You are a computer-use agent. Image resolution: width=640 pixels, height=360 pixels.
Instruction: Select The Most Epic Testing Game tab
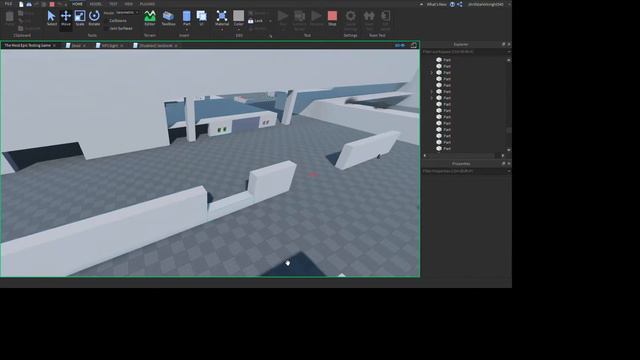pyautogui.click(x=28, y=45)
